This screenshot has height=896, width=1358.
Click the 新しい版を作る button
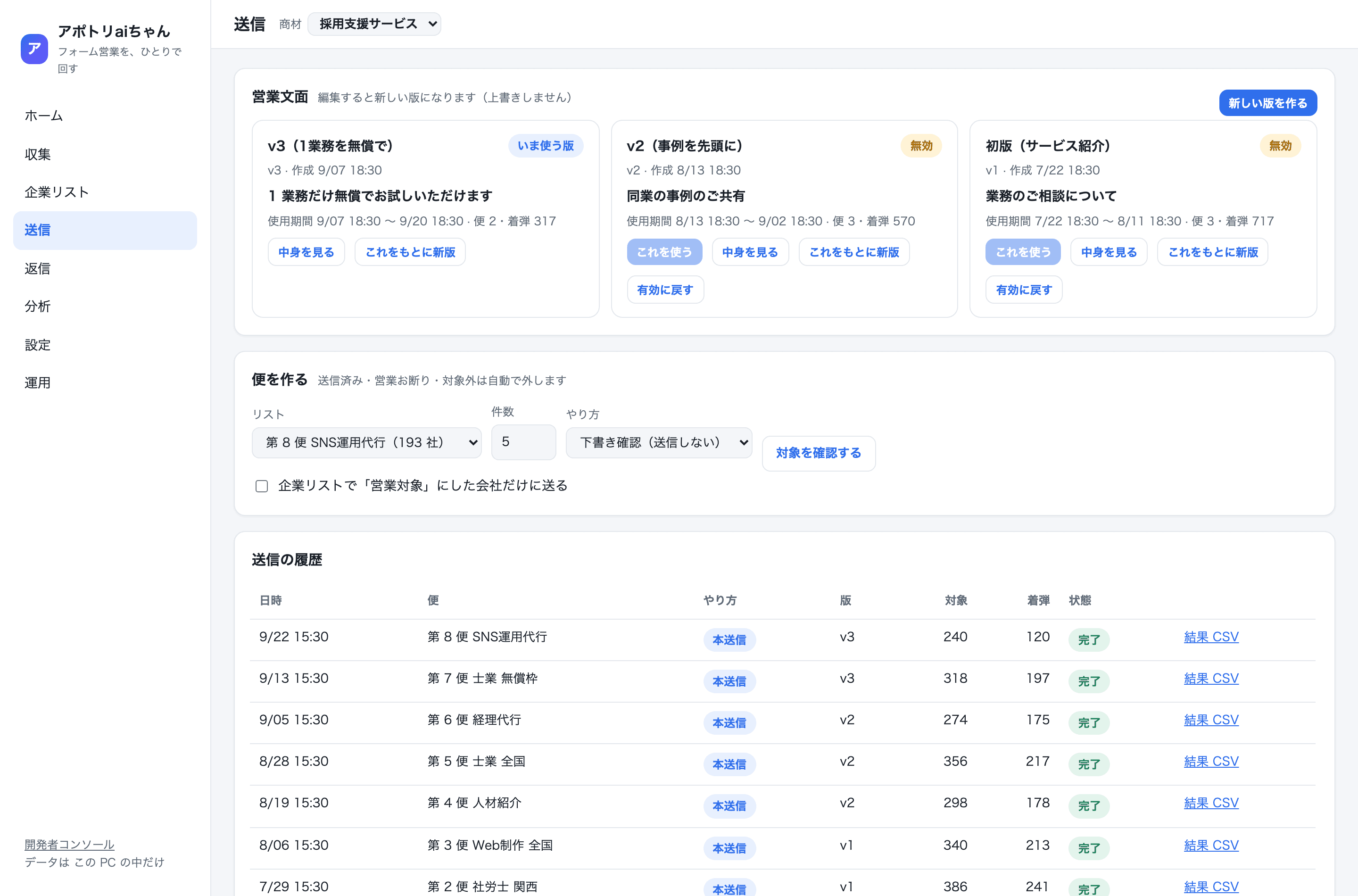click(1268, 103)
